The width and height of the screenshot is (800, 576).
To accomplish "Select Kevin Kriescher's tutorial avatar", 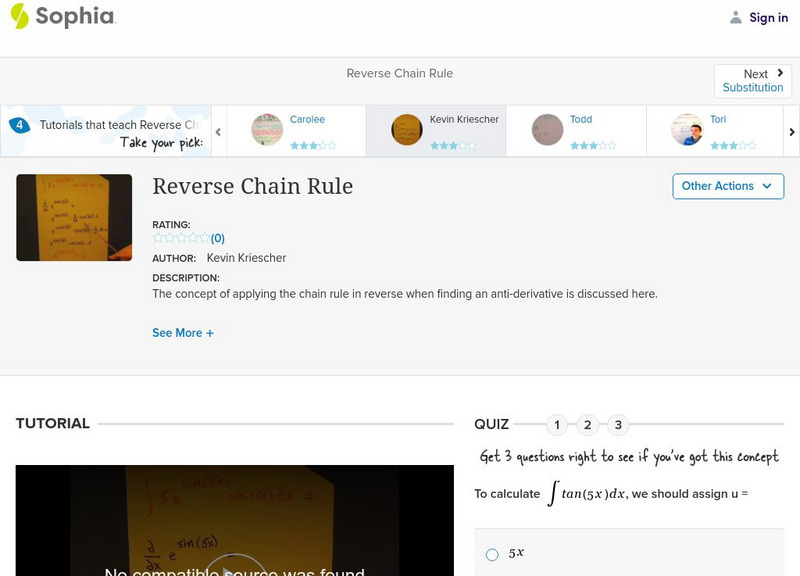I will point(406,130).
